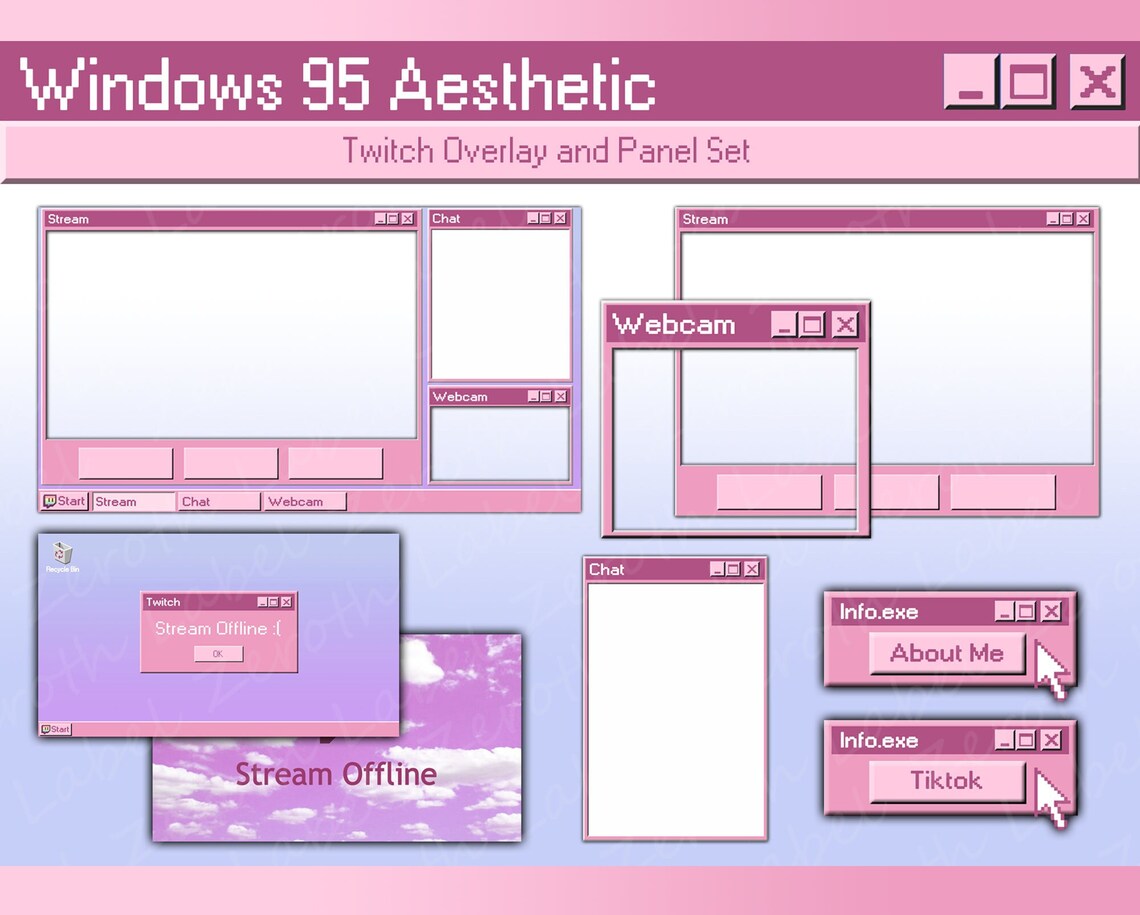Select the Webcam taskbar tab
Viewport: 1140px width, 915px height.
coord(303,501)
